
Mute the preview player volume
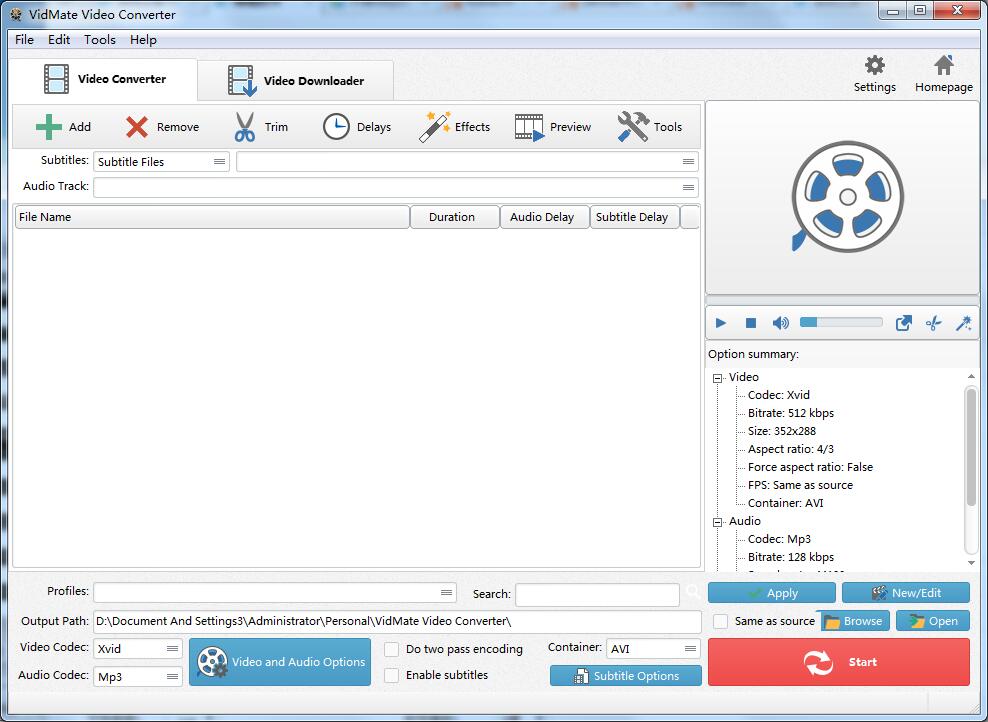(780, 322)
